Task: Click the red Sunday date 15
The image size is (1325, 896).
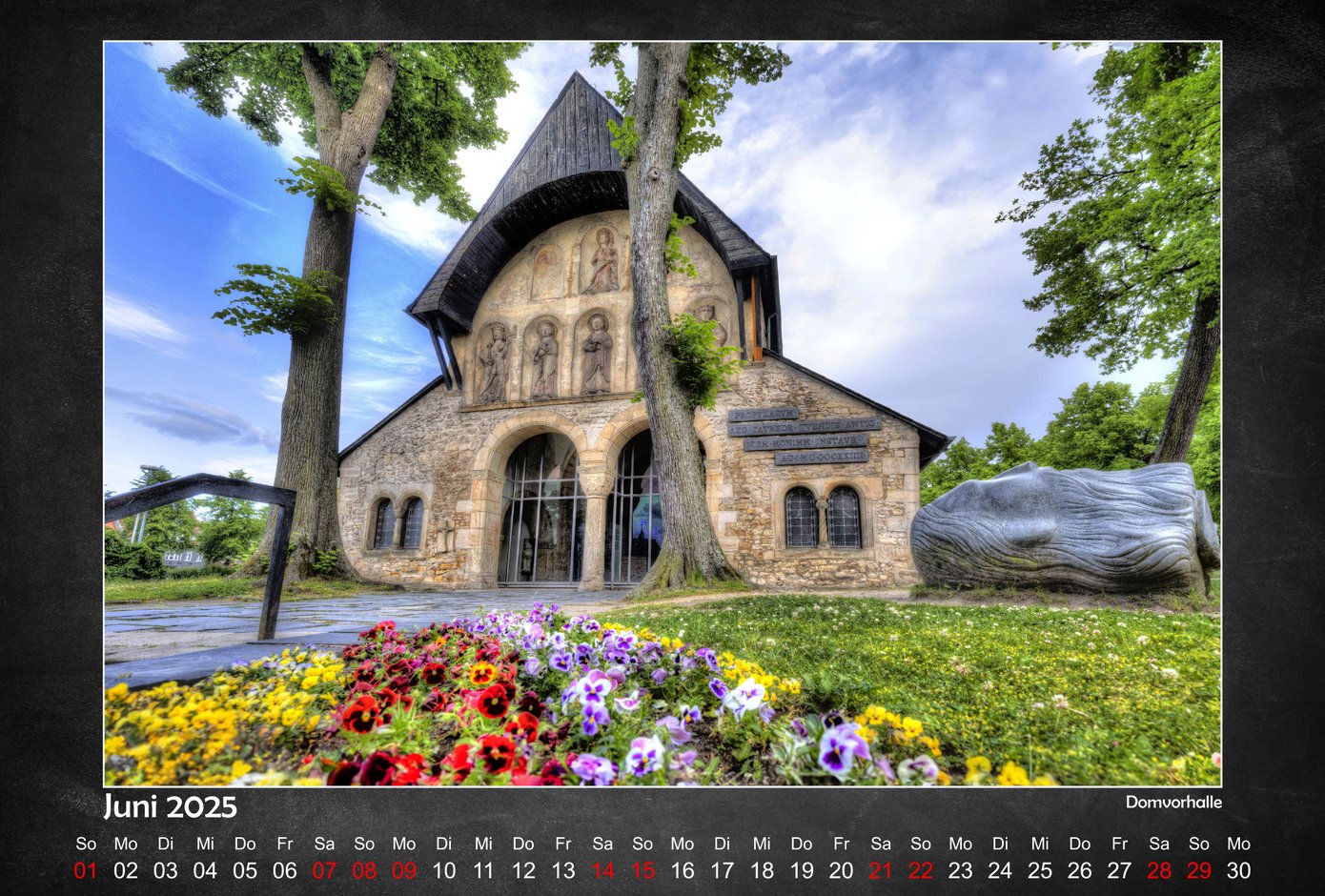Action: click(x=642, y=870)
